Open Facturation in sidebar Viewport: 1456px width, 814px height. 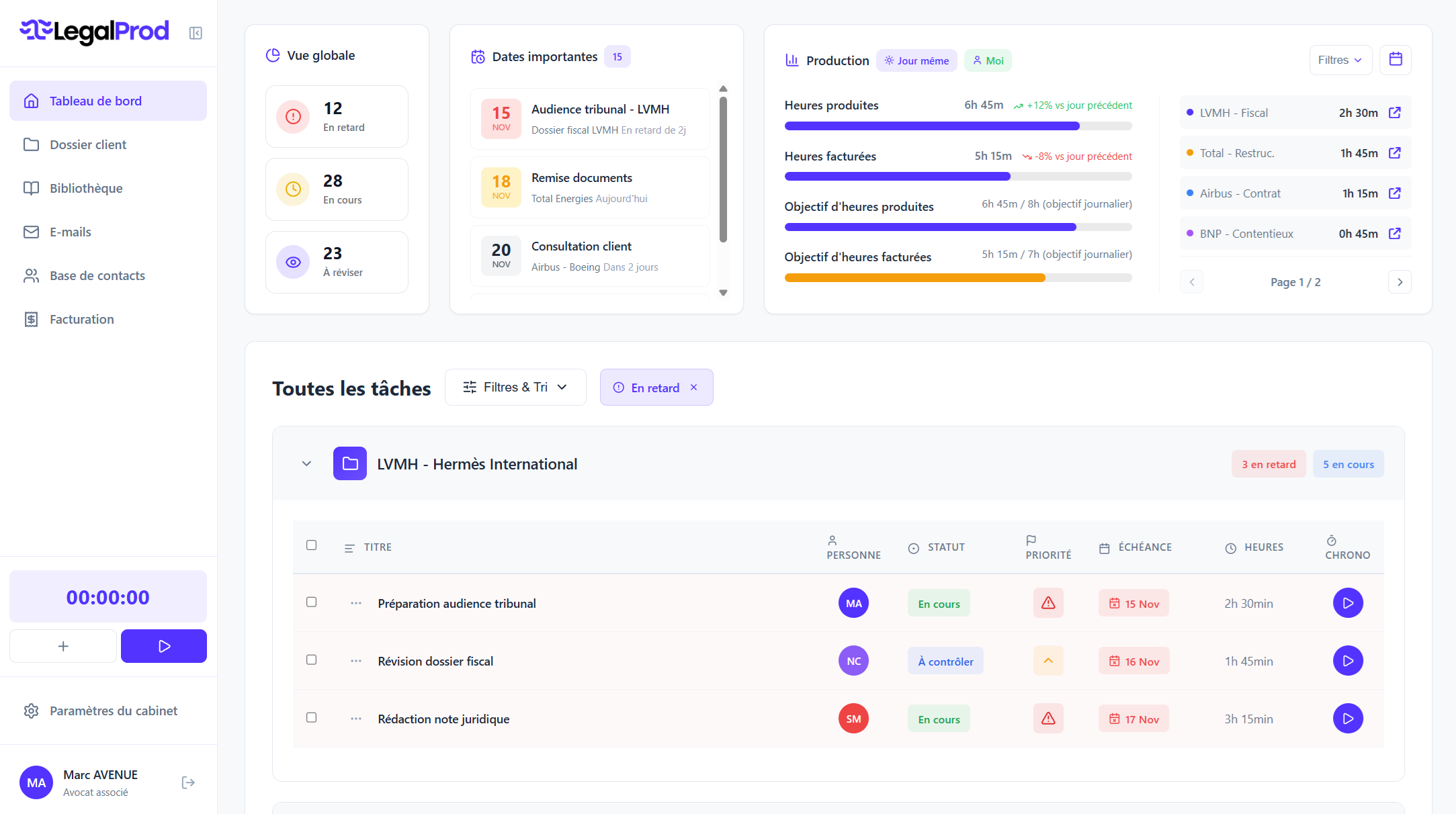pyautogui.click(x=108, y=319)
